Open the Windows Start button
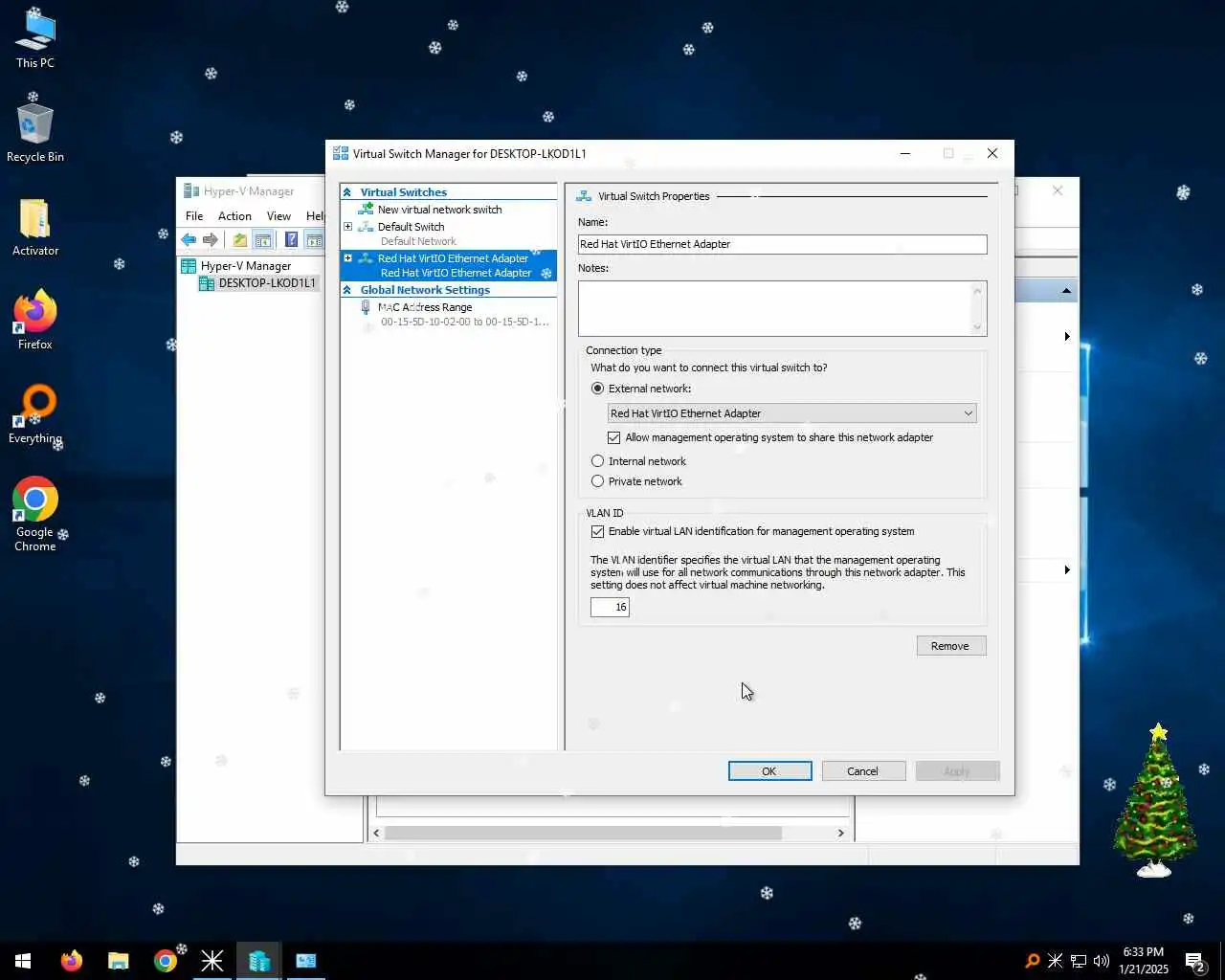 pyautogui.click(x=23, y=961)
